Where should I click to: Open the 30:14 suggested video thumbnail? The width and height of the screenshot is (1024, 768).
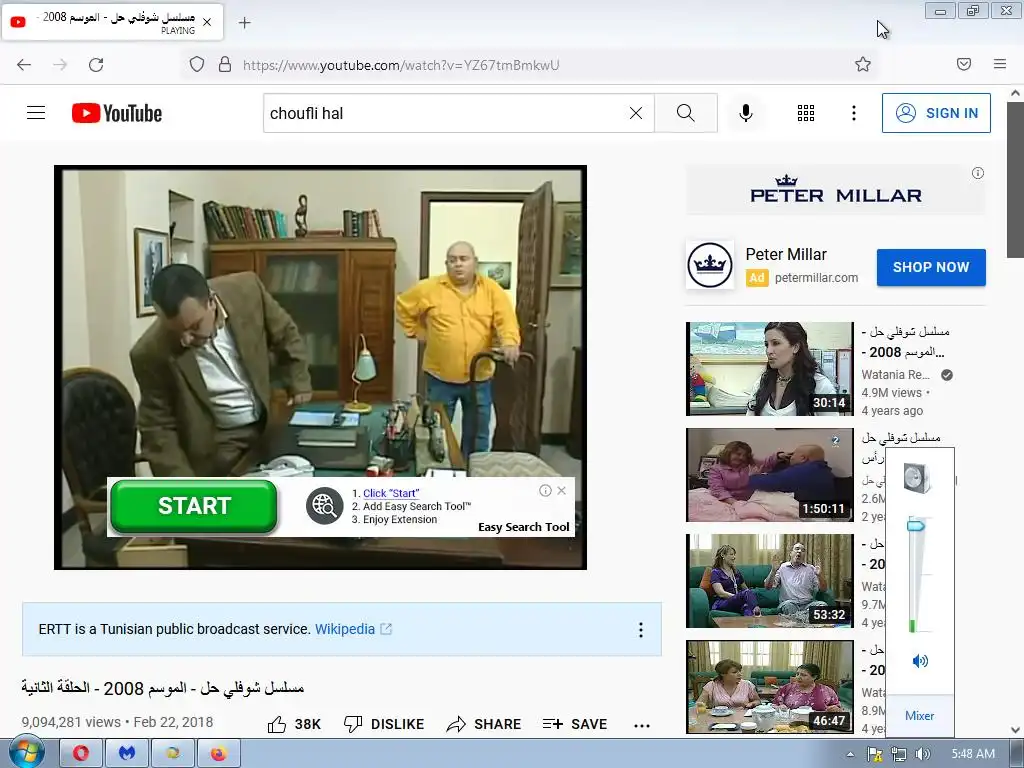(769, 368)
